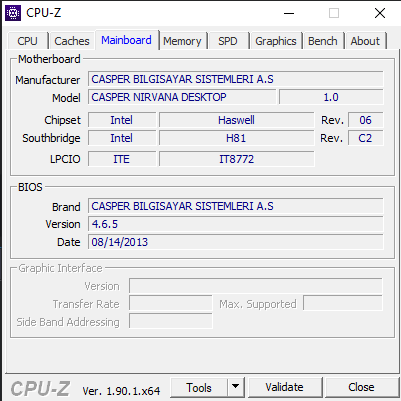Open the Caches tab
Screen dimensions: 401x401
[x=72, y=41]
